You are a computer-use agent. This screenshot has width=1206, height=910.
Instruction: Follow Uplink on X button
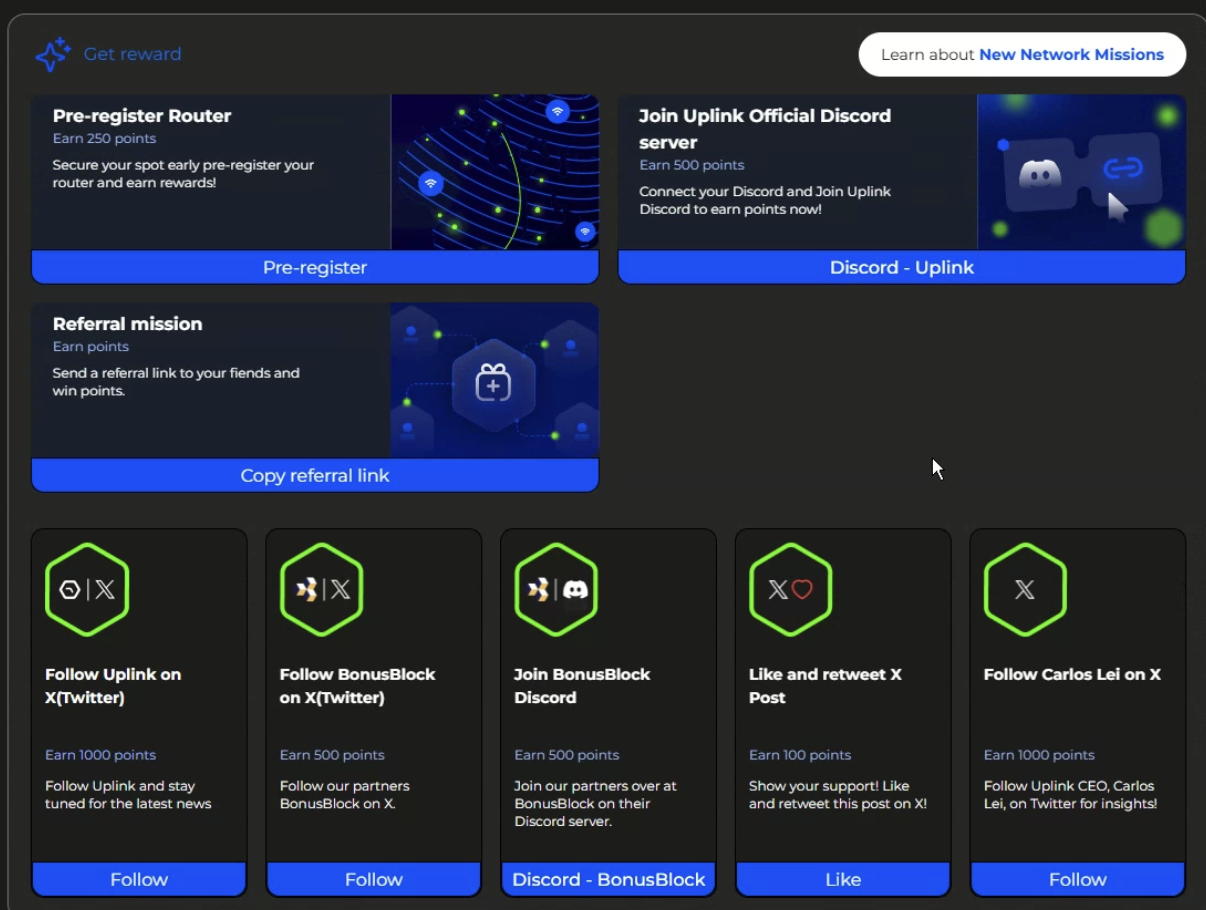tap(139, 880)
